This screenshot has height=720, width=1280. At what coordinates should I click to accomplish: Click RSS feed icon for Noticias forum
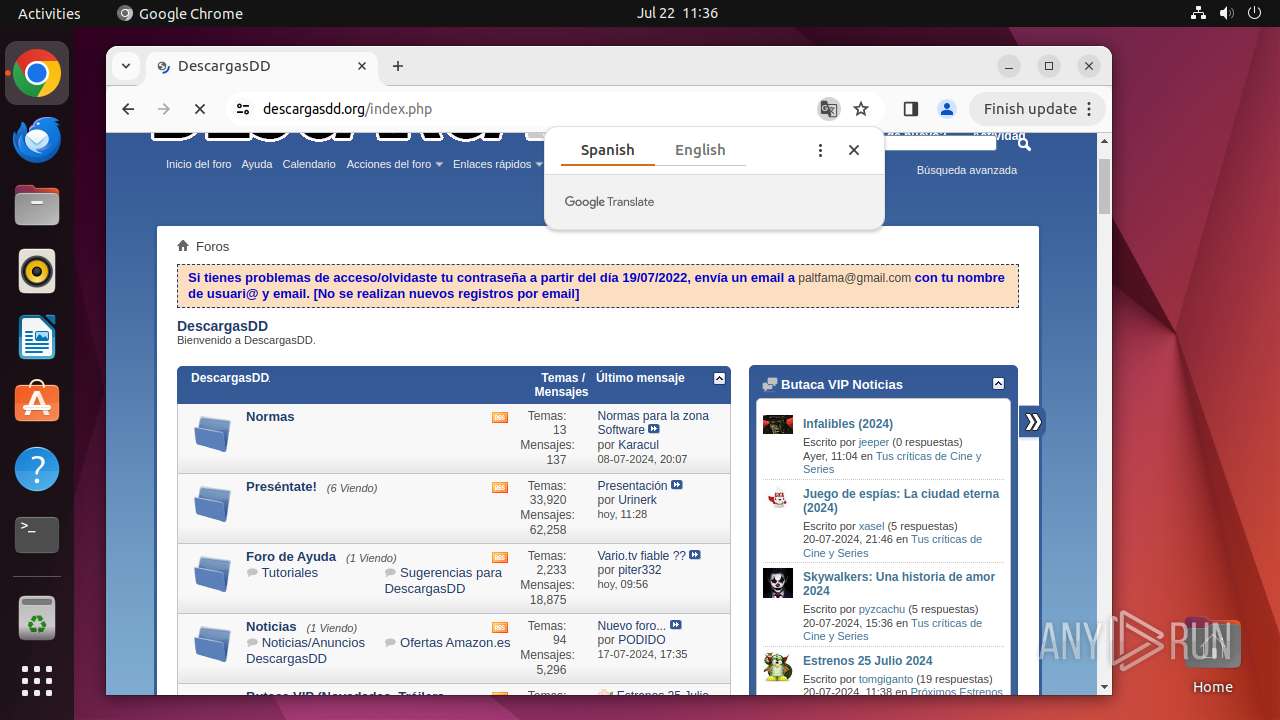tap(500, 628)
